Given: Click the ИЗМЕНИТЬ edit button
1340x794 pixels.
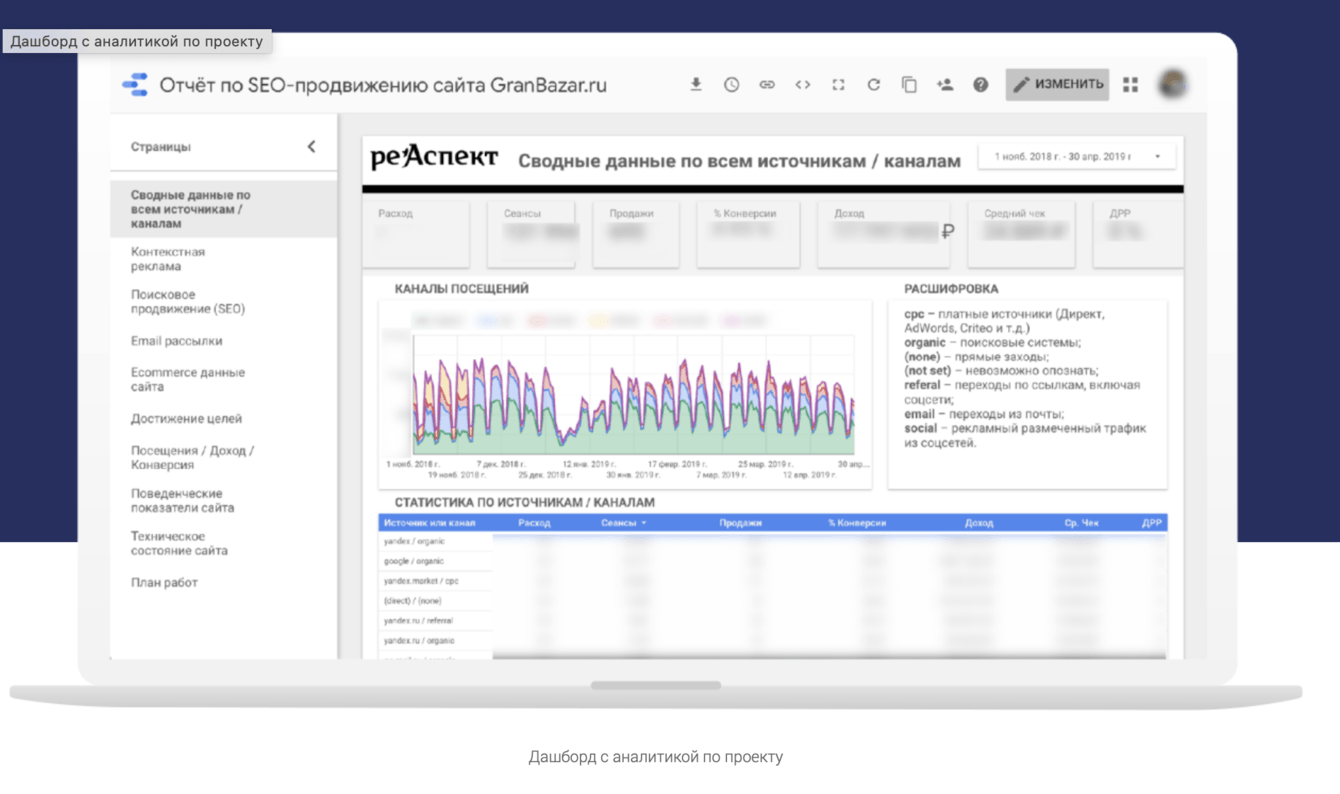Looking at the screenshot, I should point(1057,85).
